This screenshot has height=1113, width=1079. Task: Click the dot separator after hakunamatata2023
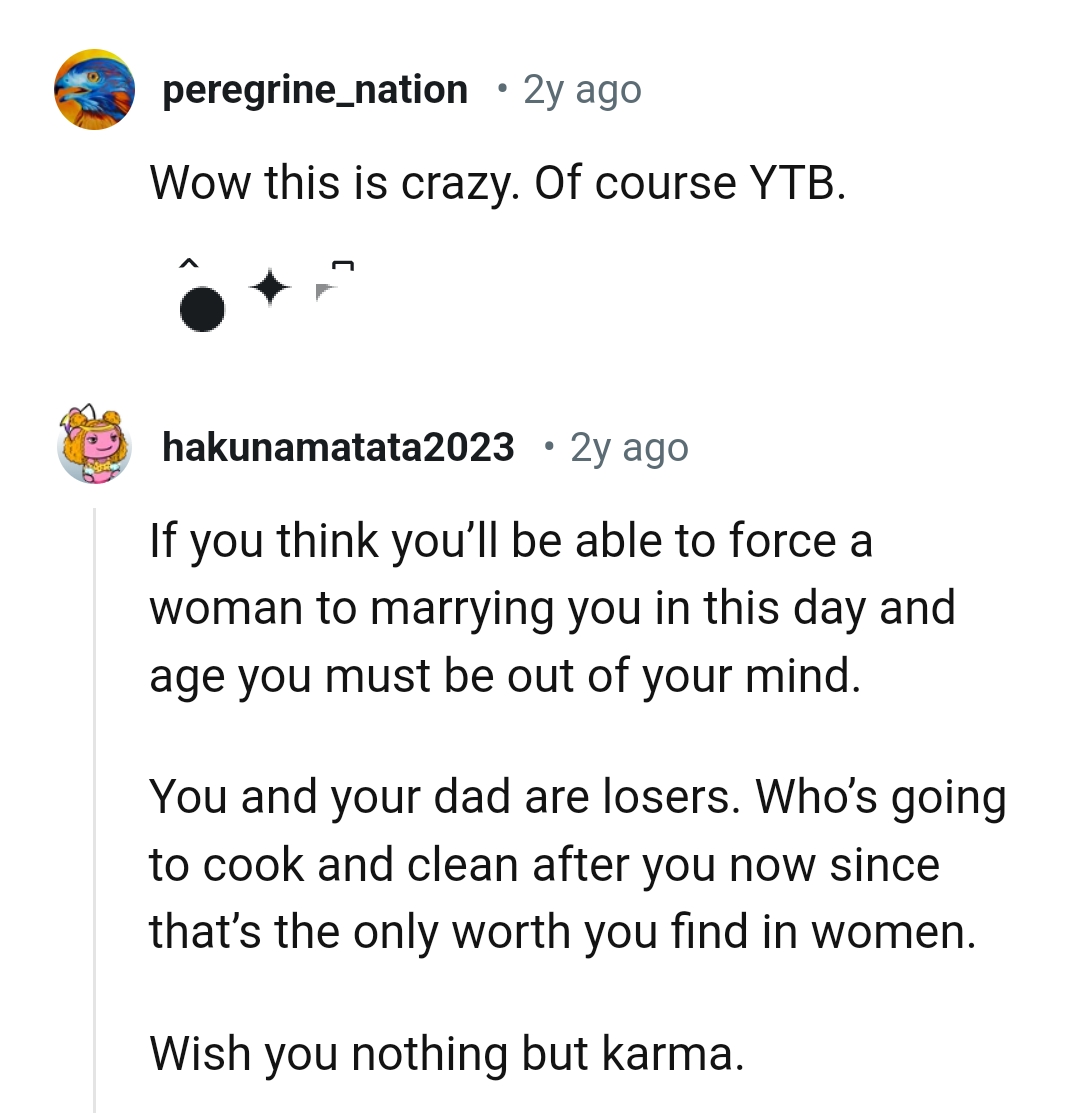coord(548,446)
